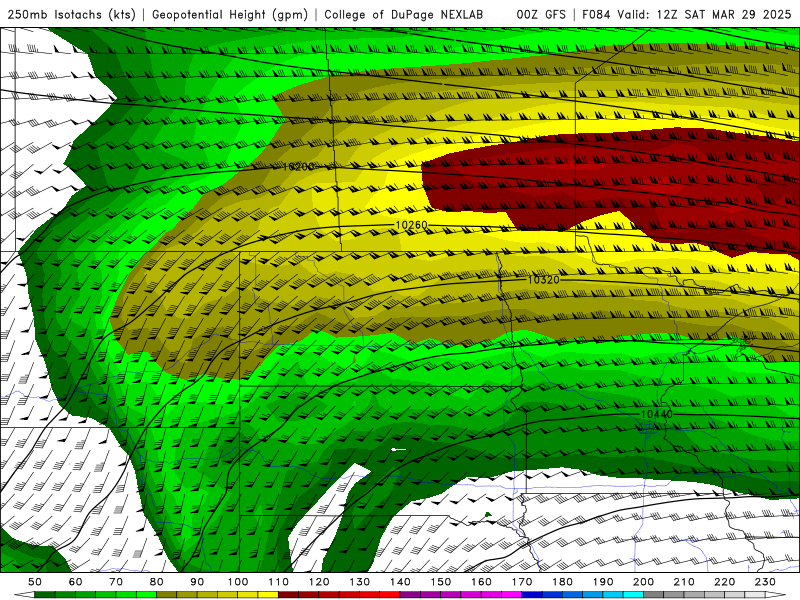This screenshot has width=800, height=600.
Task: Pick the dark grey colorbar segment starting at 200
Action: (x=654, y=595)
